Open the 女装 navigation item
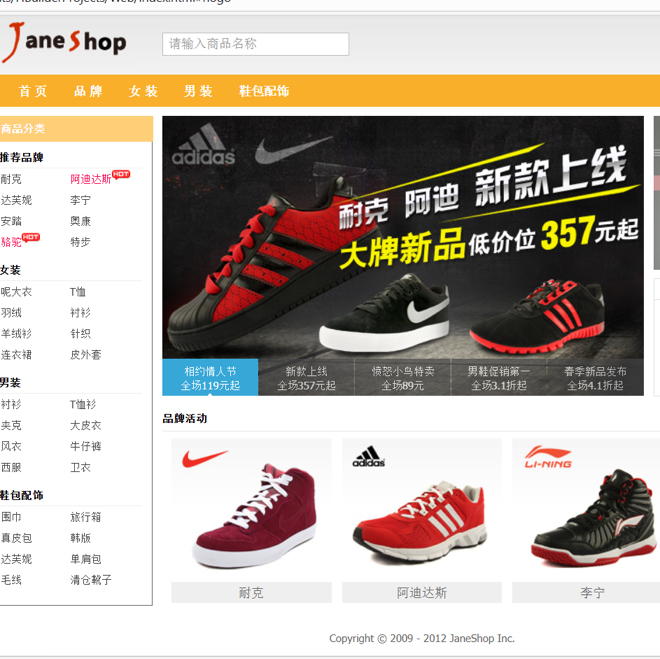 click(143, 91)
